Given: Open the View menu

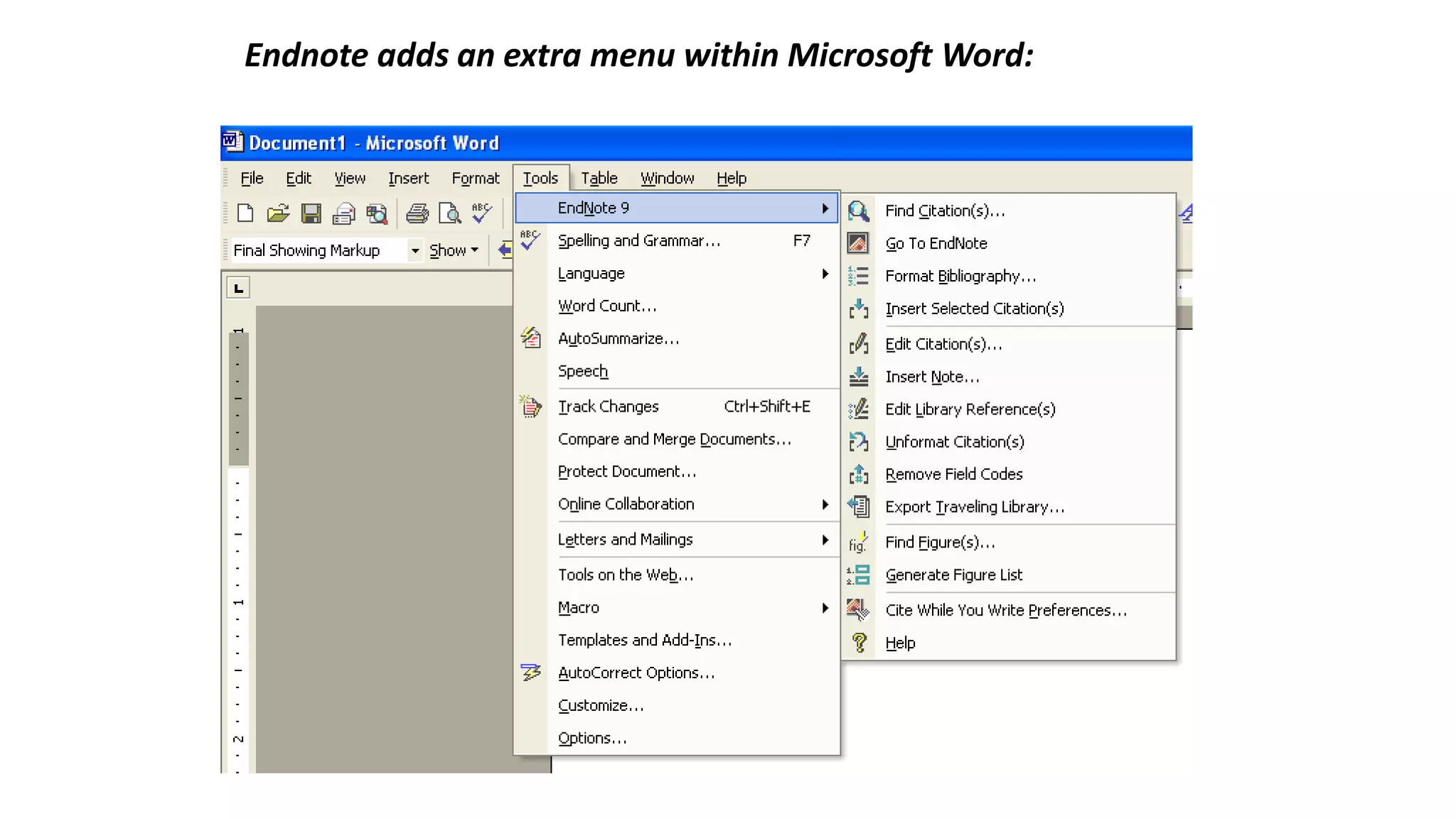Looking at the screenshot, I should pyautogui.click(x=350, y=178).
